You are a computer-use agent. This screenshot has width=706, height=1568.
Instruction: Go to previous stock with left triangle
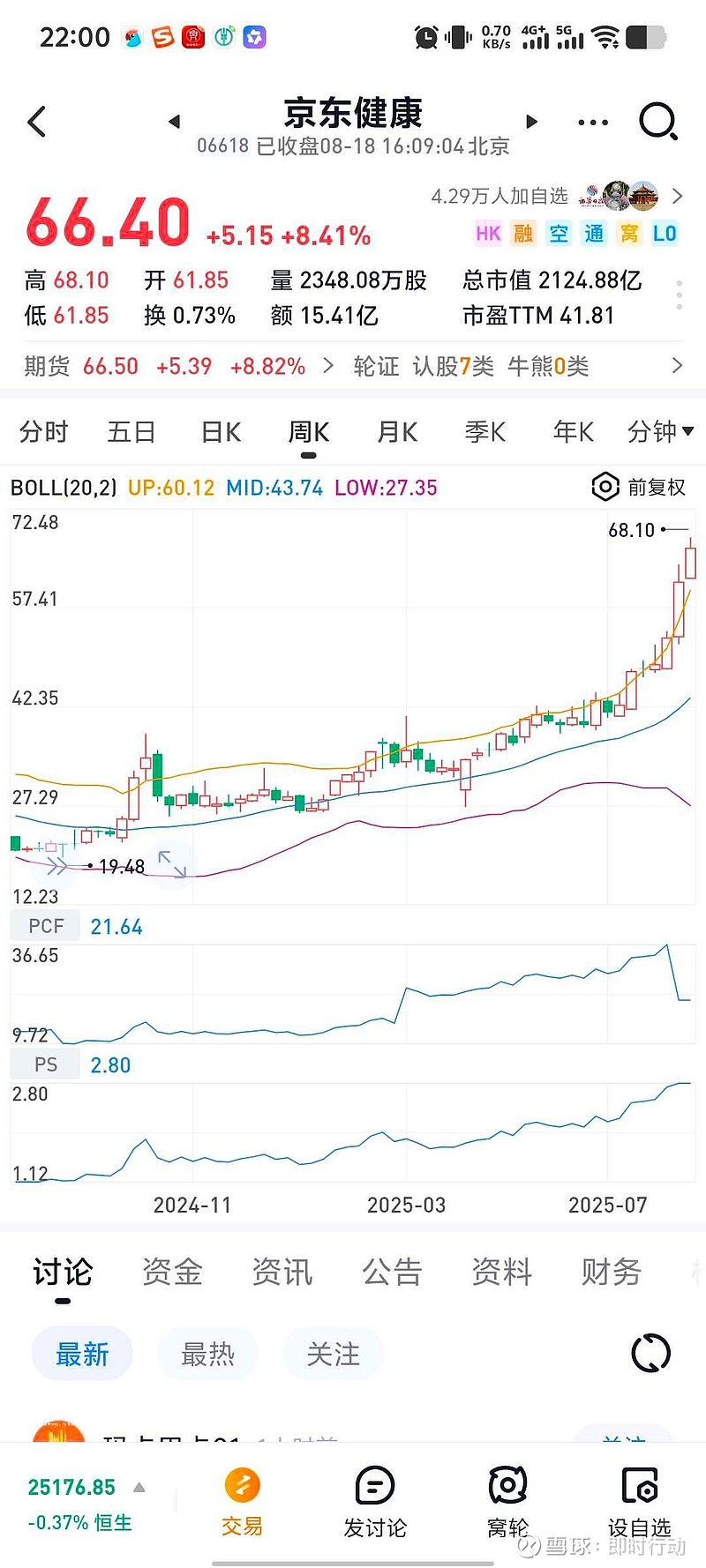click(x=174, y=122)
